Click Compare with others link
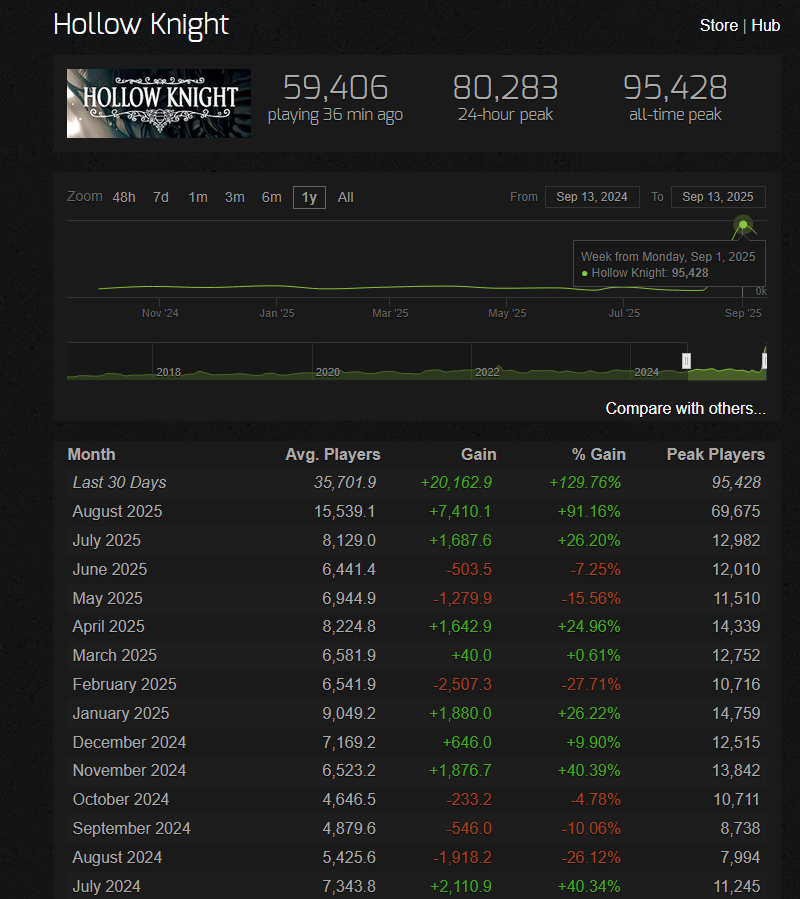 (x=685, y=408)
